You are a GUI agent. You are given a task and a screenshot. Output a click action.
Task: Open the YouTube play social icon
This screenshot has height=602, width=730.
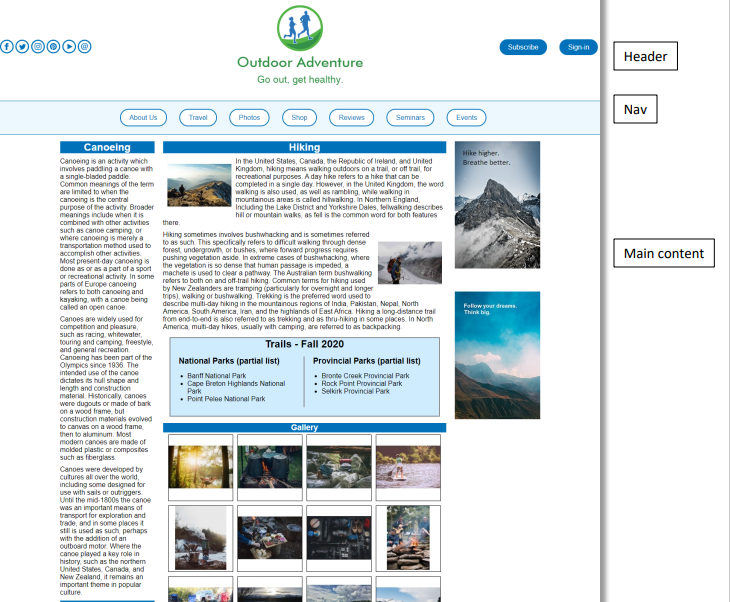[69, 47]
